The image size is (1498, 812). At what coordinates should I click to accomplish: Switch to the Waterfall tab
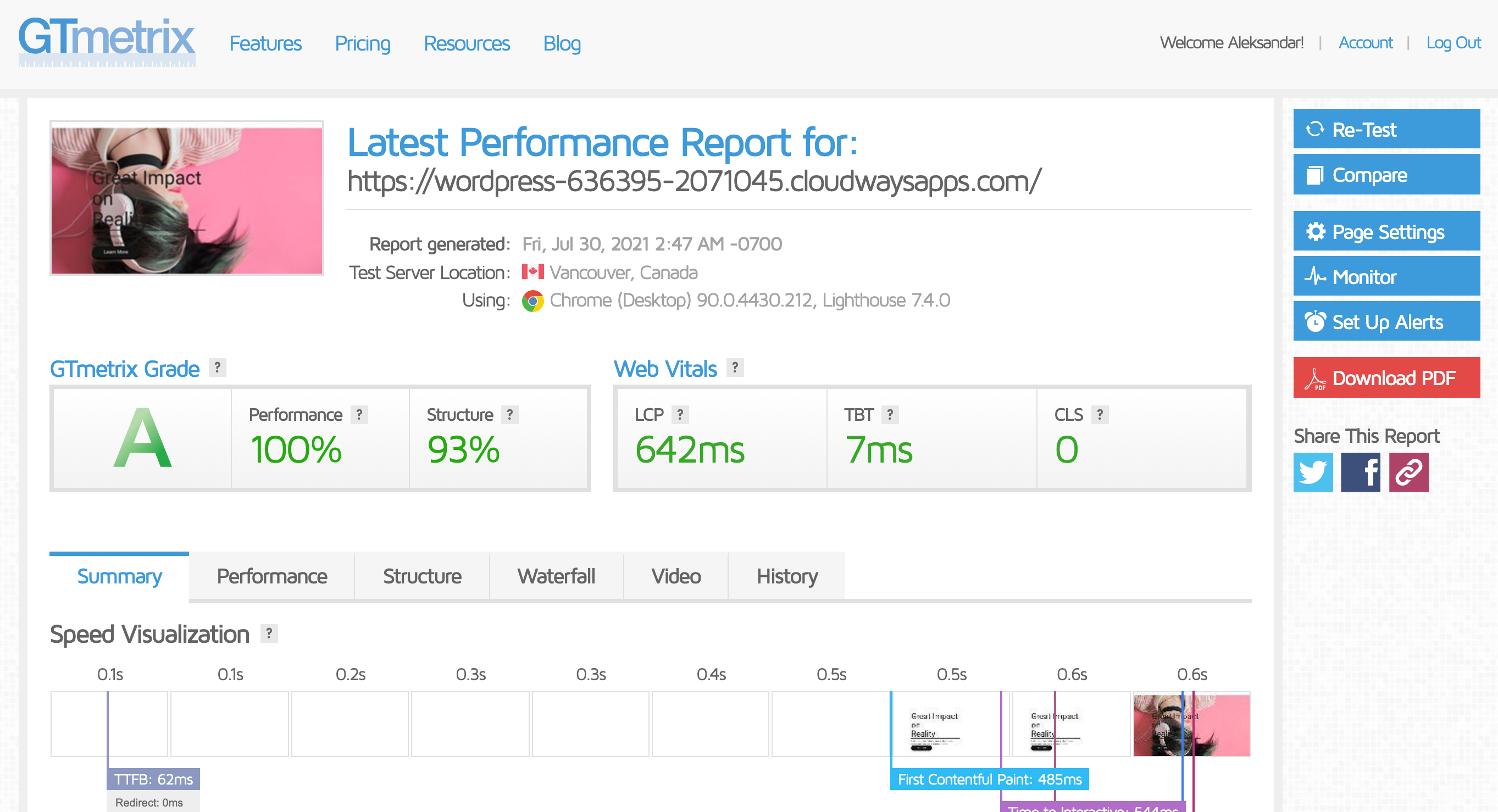coord(556,576)
